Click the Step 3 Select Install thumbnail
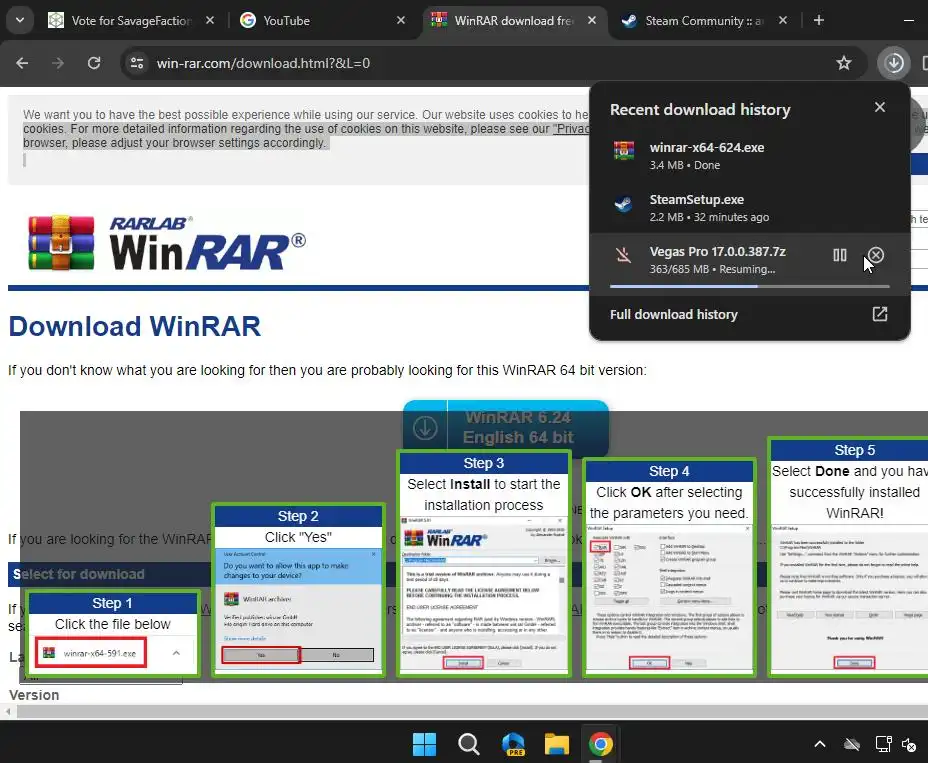The image size is (928, 763). (x=484, y=564)
